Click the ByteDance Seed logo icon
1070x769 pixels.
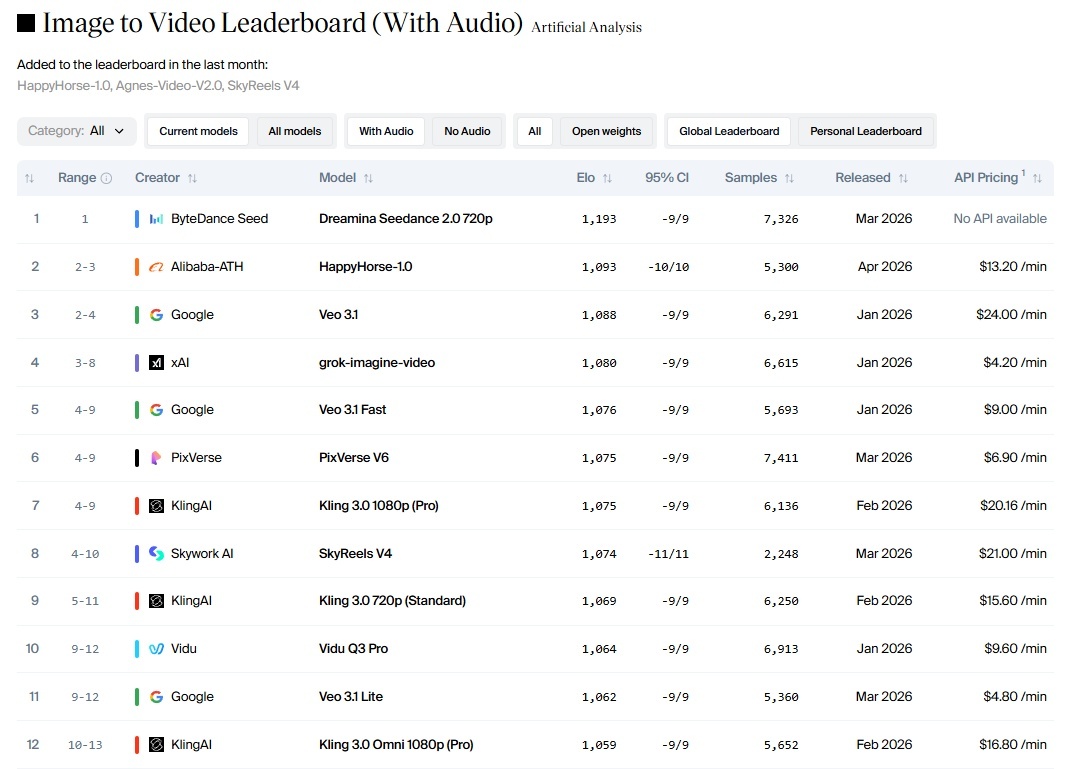(x=156, y=219)
